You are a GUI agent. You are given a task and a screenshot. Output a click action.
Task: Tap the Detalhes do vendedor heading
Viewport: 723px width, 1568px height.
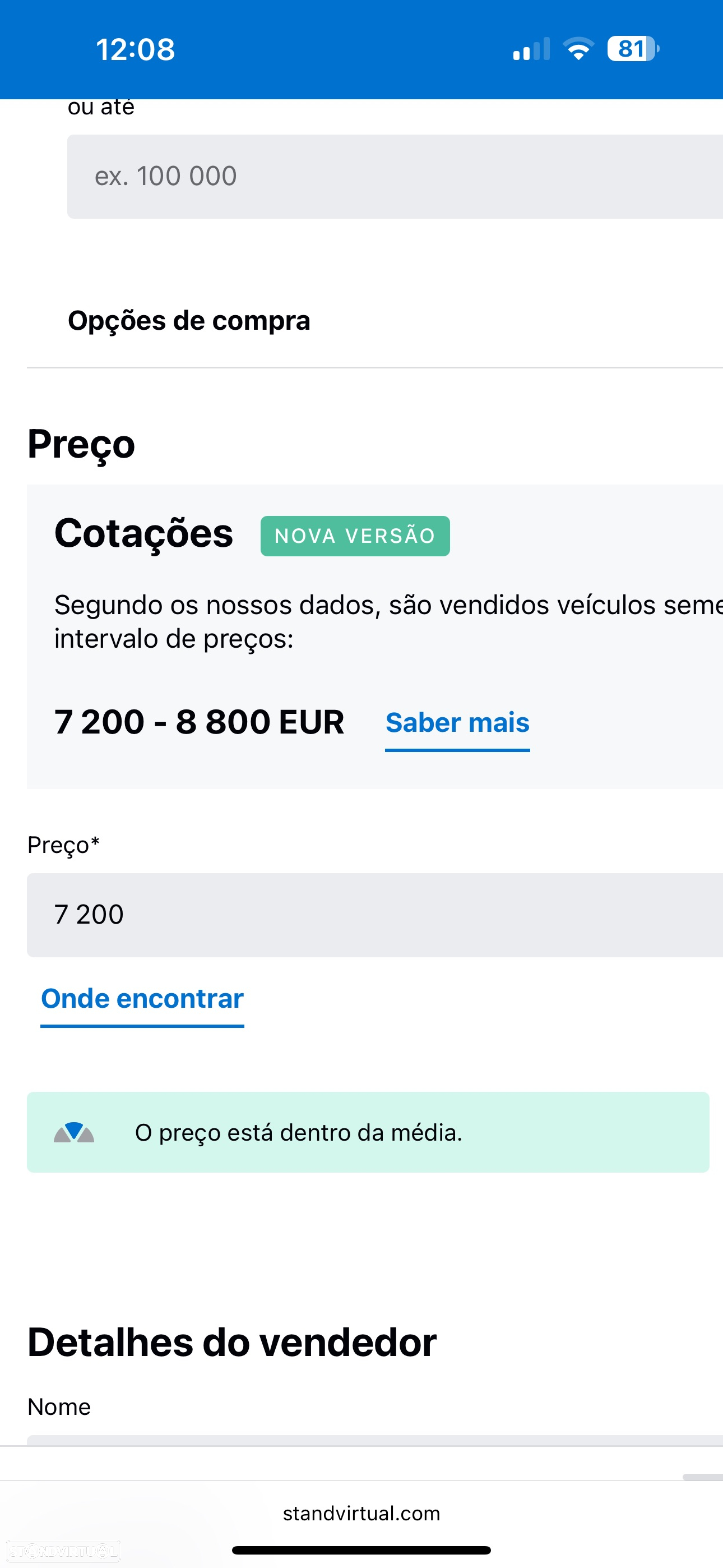(232, 1343)
